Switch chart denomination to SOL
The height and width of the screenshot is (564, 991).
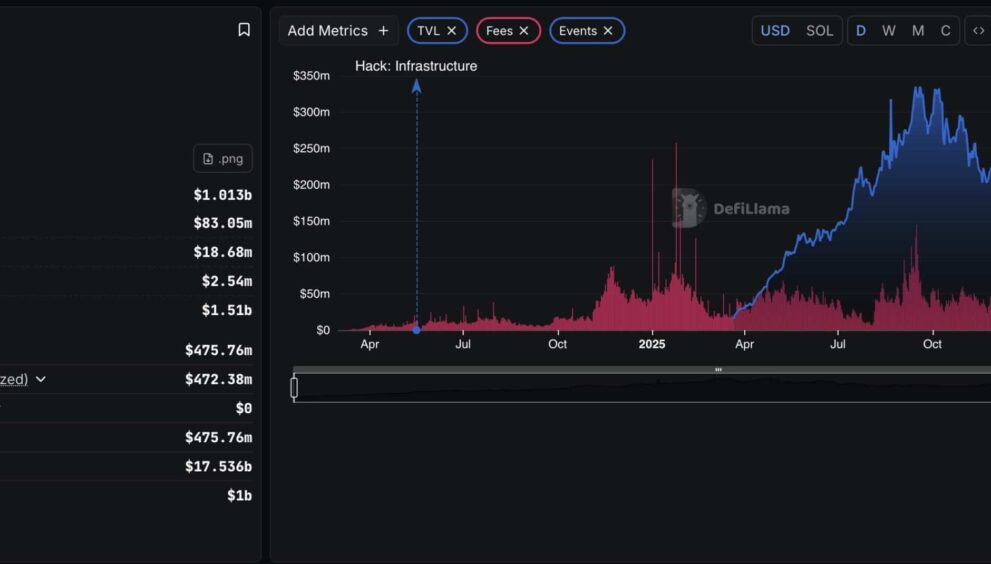click(x=819, y=31)
